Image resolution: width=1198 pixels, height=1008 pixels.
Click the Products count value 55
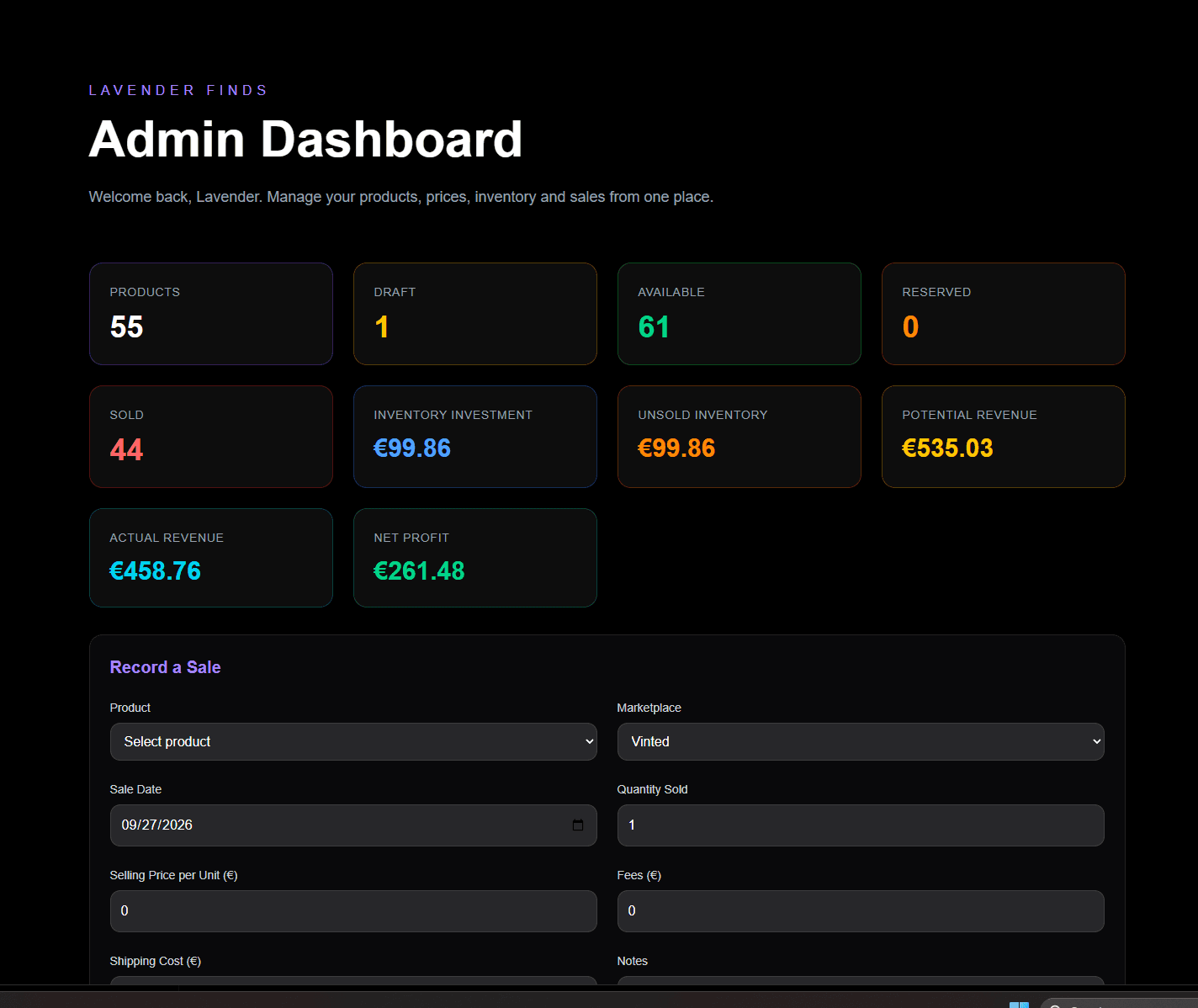[127, 327]
